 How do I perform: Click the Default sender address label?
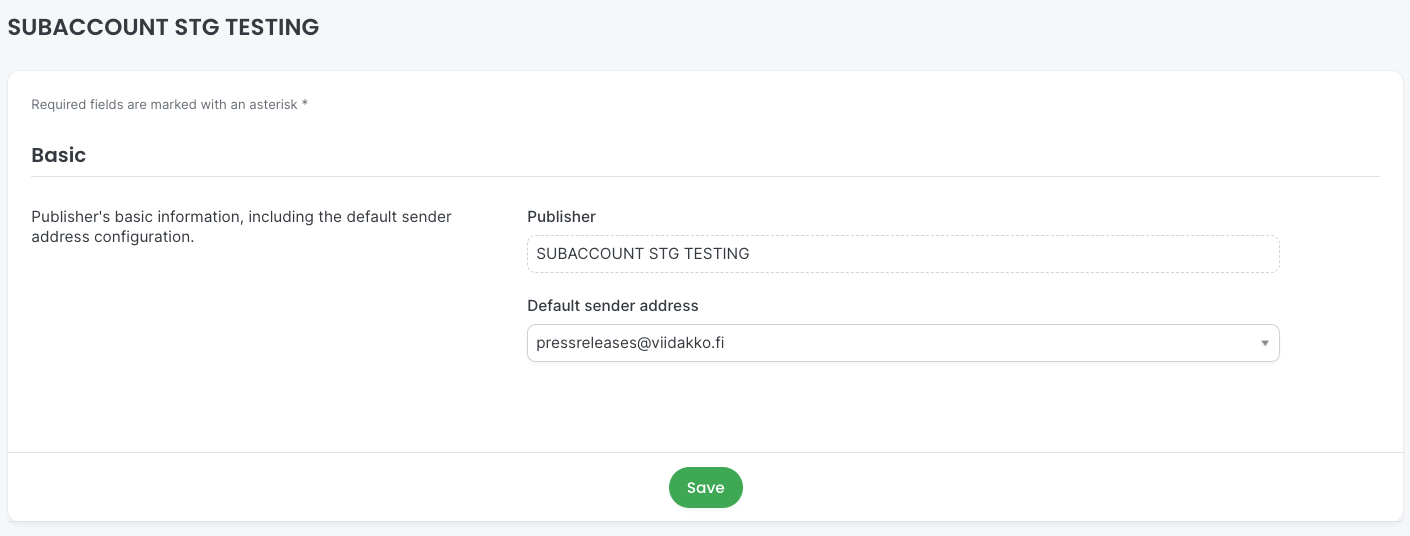coord(613,305)
